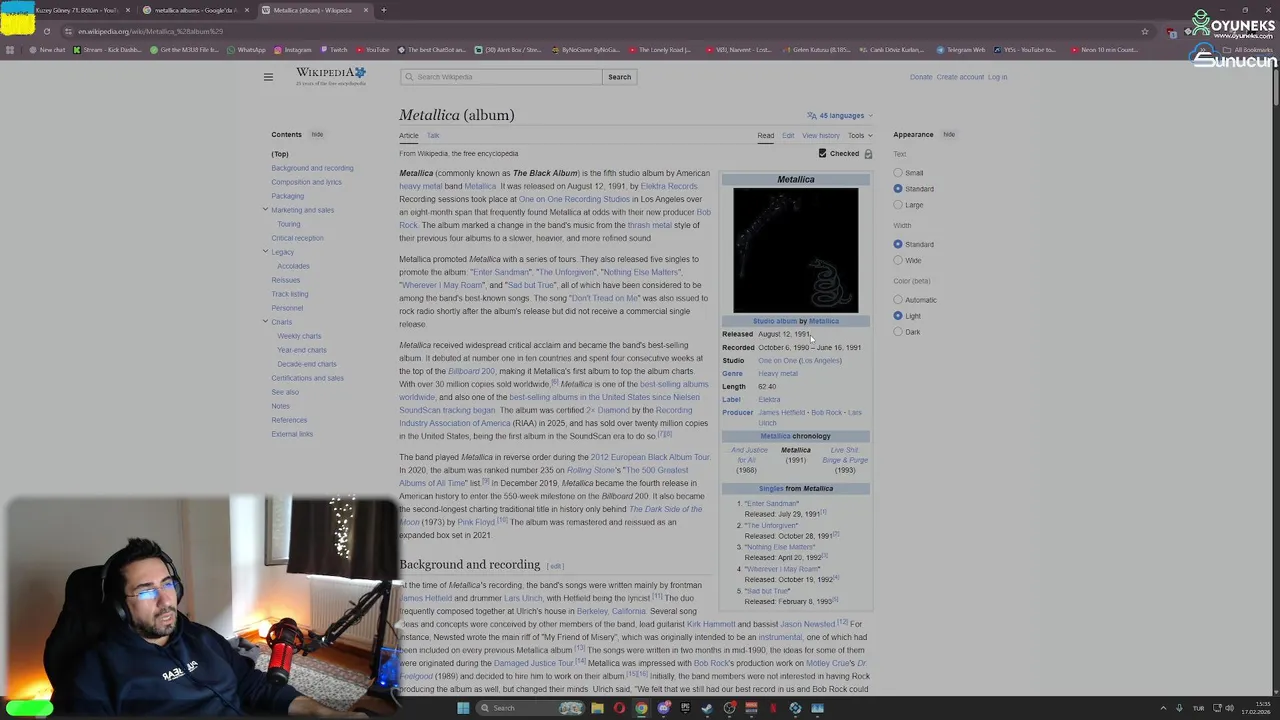1280x720 pixels.
Task: Click the browser address bar
Action: (600, 31)
